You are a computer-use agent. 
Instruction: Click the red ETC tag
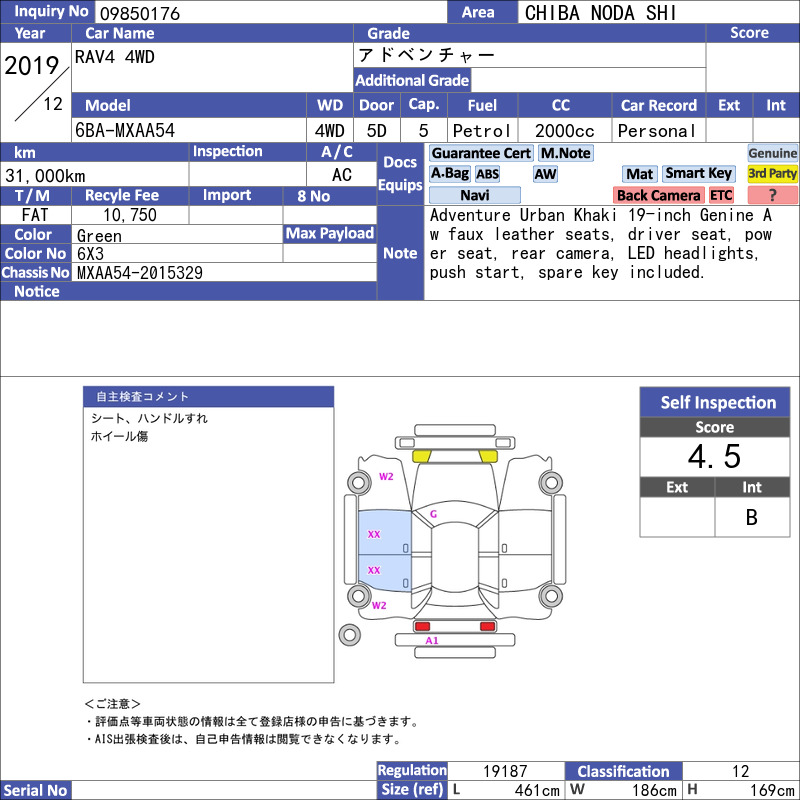pos(721,195)
